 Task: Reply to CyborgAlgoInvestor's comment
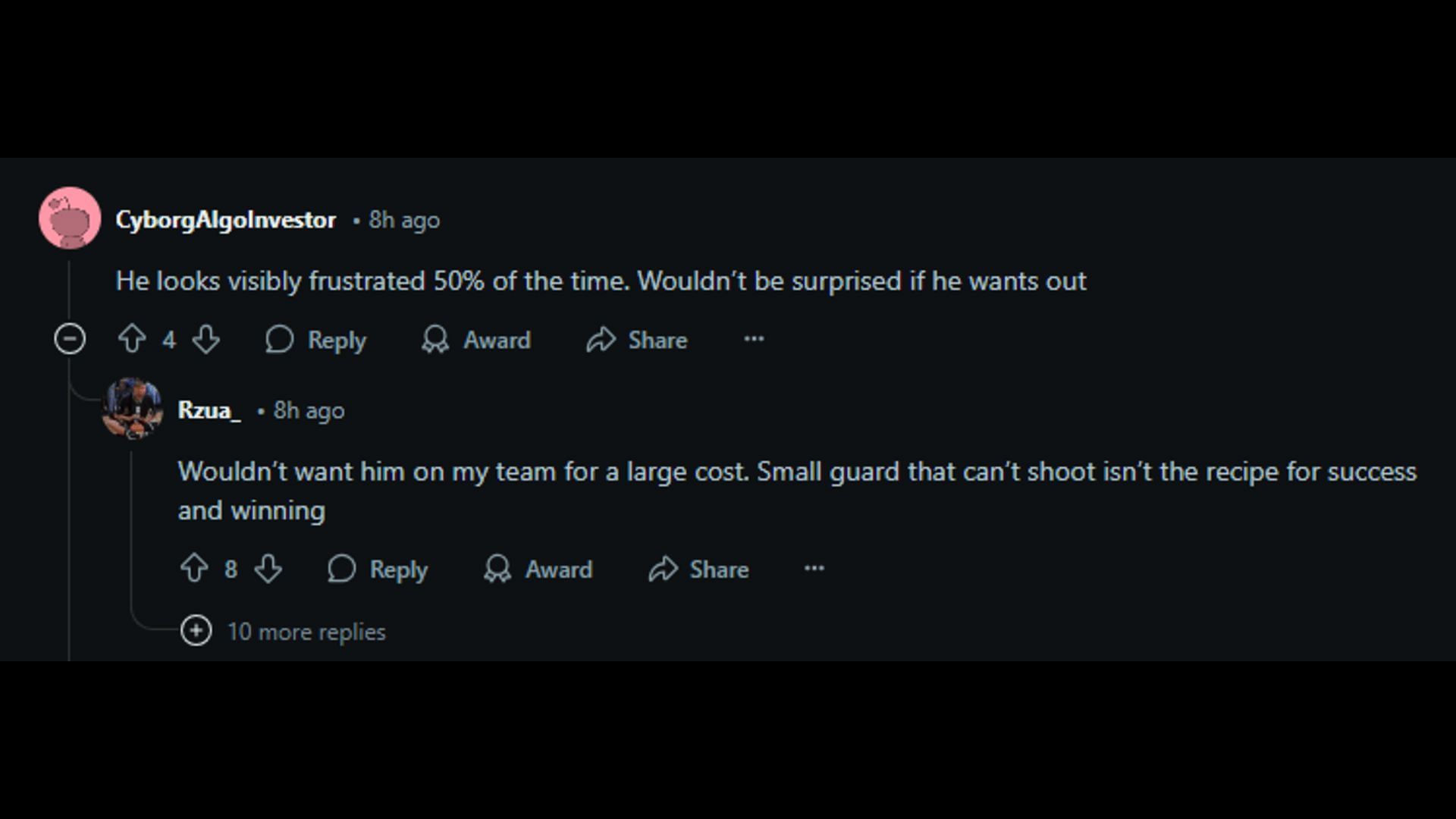[x=316, y=339]
